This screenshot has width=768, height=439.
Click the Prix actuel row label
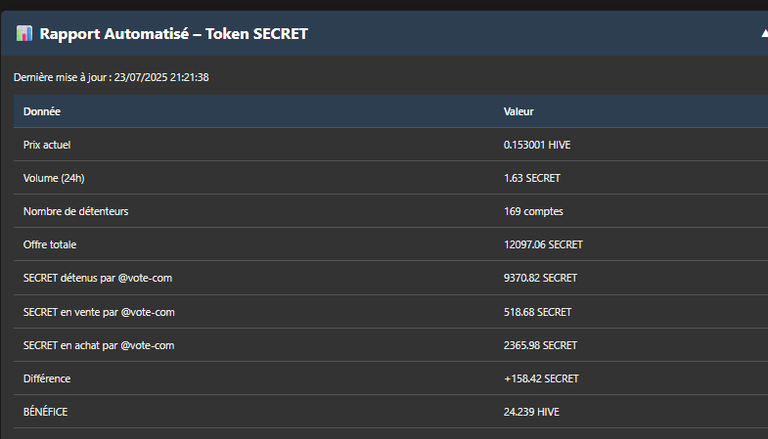click(x=47, y=145)
